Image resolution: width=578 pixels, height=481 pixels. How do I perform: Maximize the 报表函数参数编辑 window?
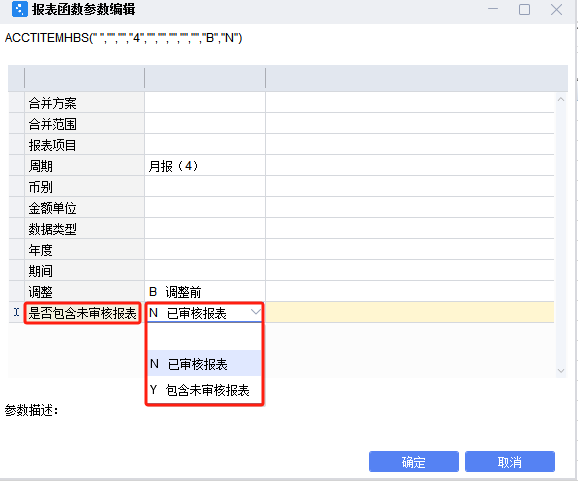pyautogui.click(x=524, y=9)
